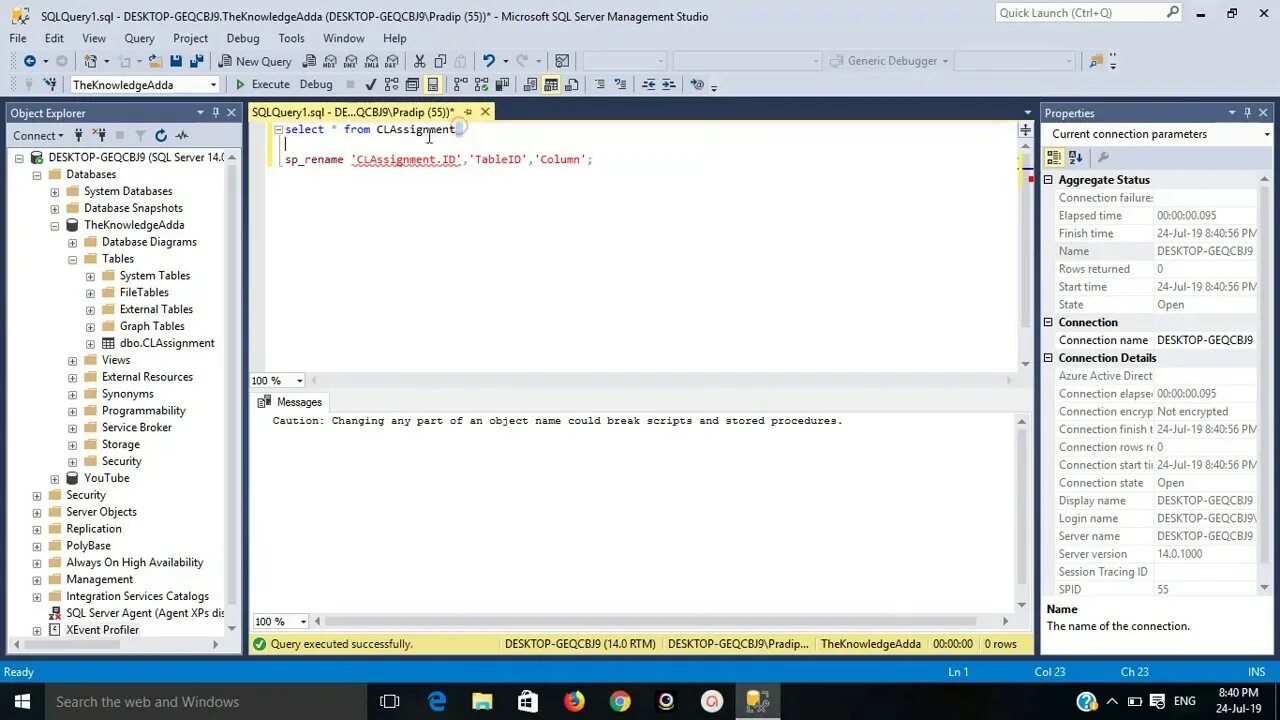Viewport: 1280px width, 720px height.
Task: Select the Messages results tab
Action: tap(290, 402)
